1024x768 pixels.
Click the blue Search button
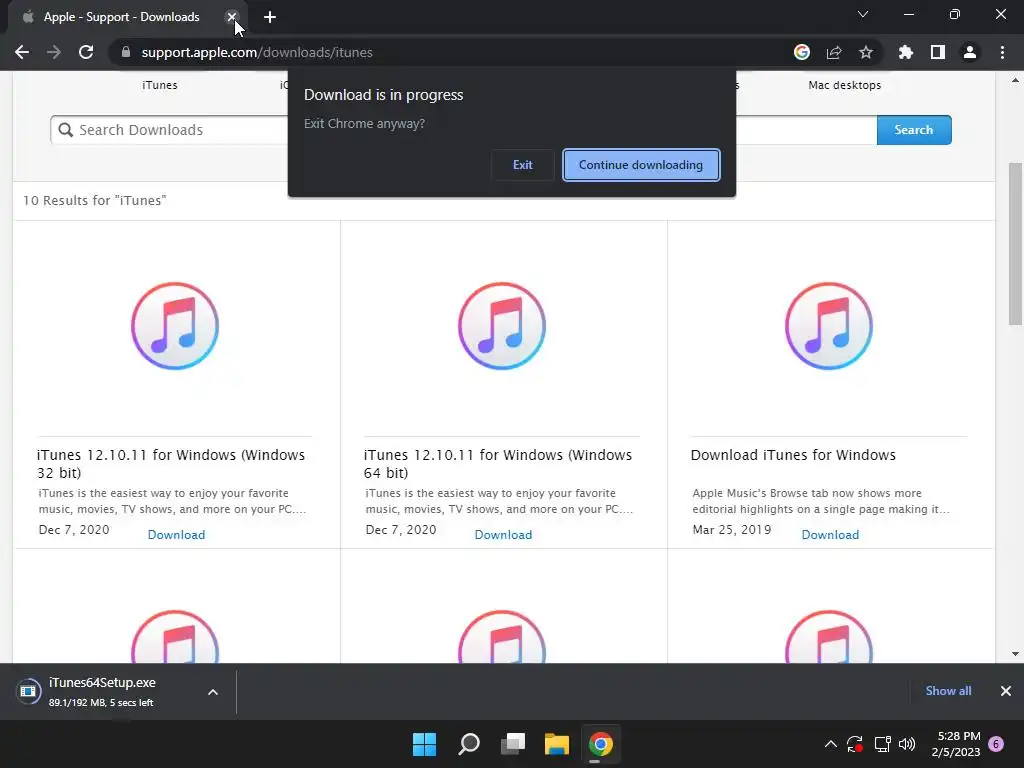click(914, 130)
